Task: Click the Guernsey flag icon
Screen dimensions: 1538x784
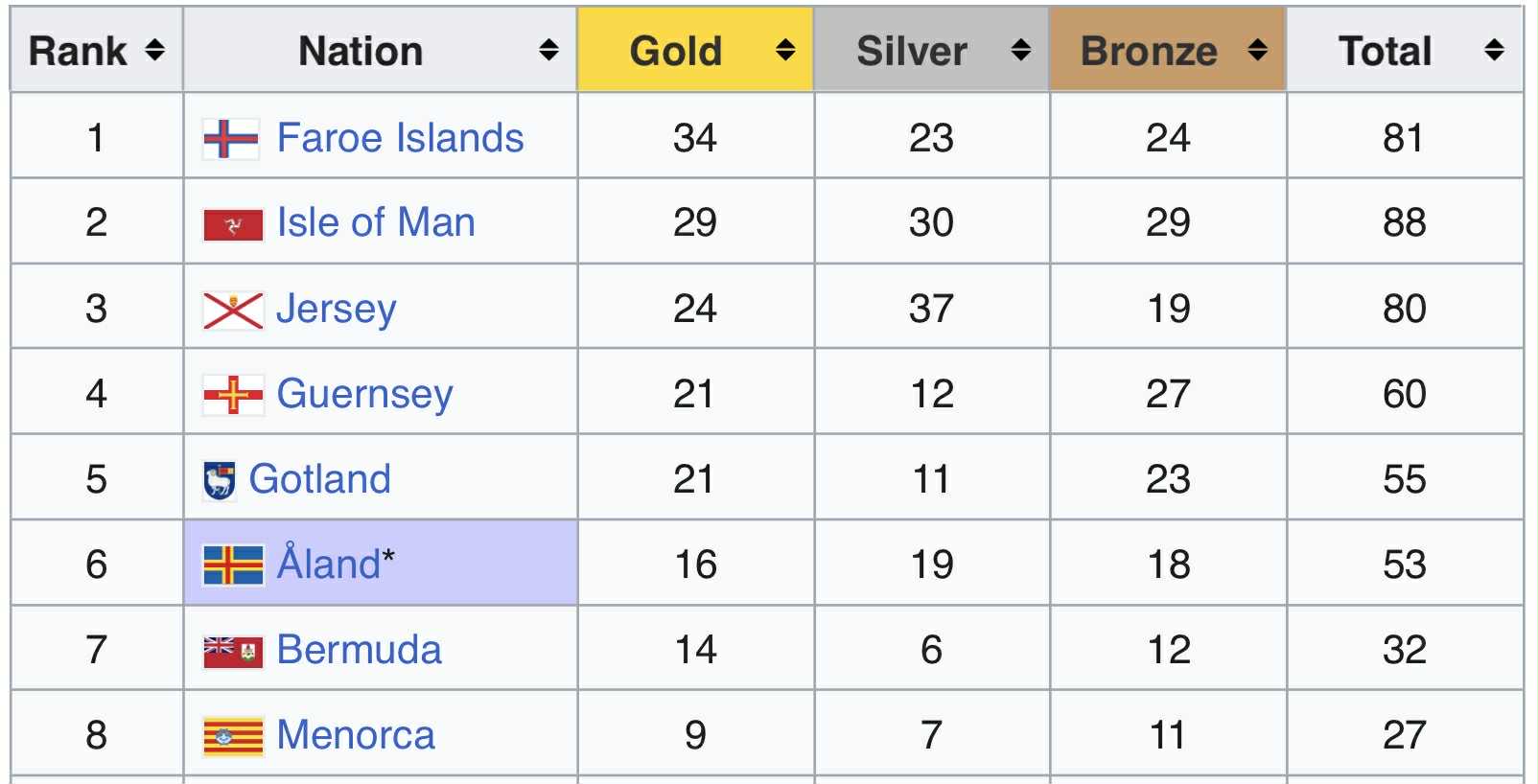Action: 233,395
